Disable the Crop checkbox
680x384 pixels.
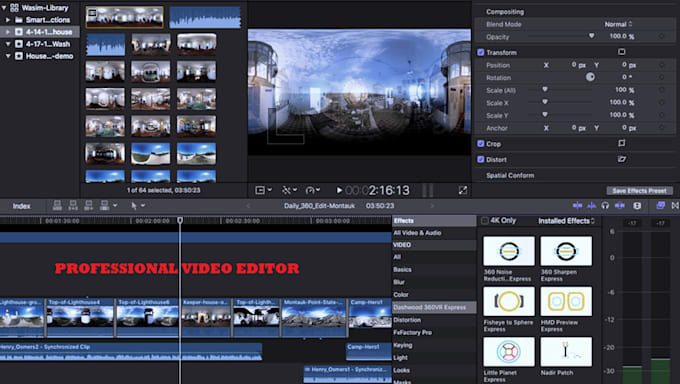coord(481,144)
